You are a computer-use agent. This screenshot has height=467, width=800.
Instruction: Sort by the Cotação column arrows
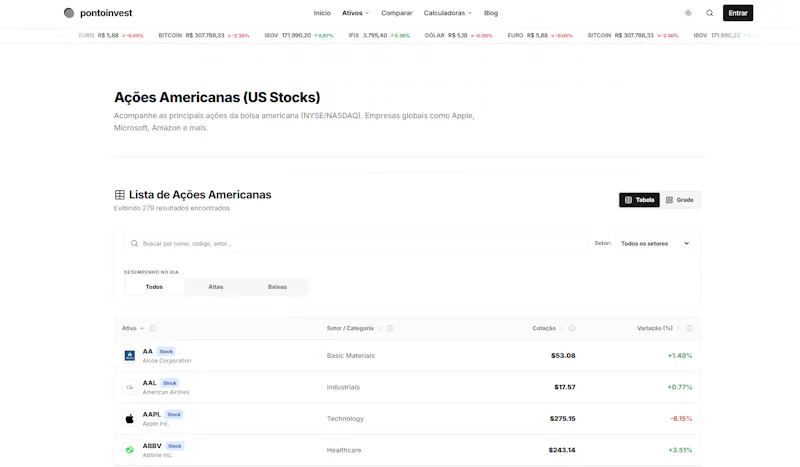coord(562,328)
